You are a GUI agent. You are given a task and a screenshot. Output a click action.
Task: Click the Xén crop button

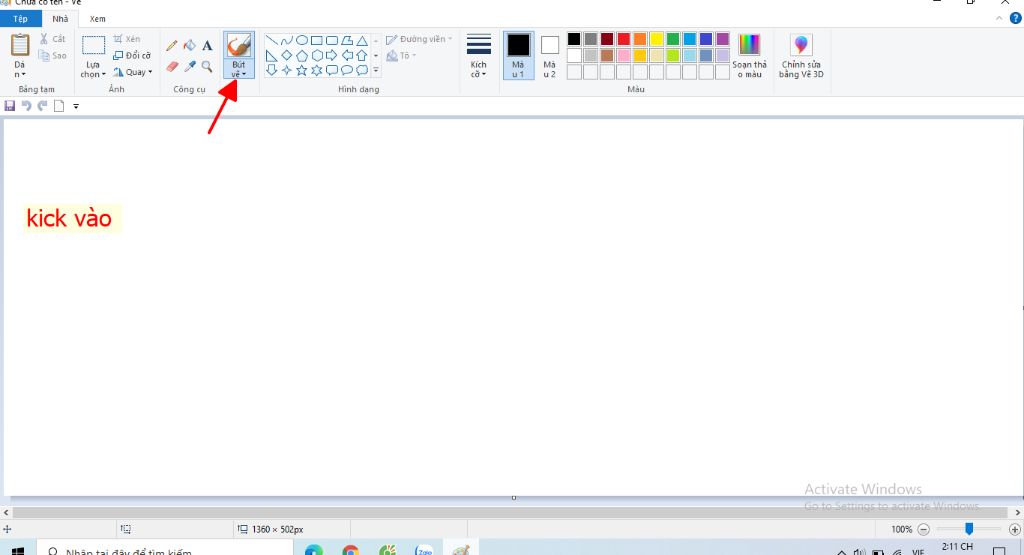(127, 39)
